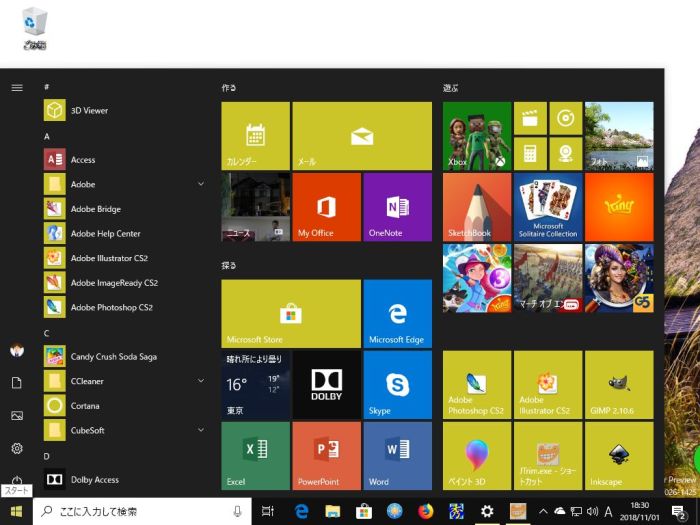The height and width of the screenshot is (525, 700).
Task: Click the OneNote tile
Action: coord(397,207)
